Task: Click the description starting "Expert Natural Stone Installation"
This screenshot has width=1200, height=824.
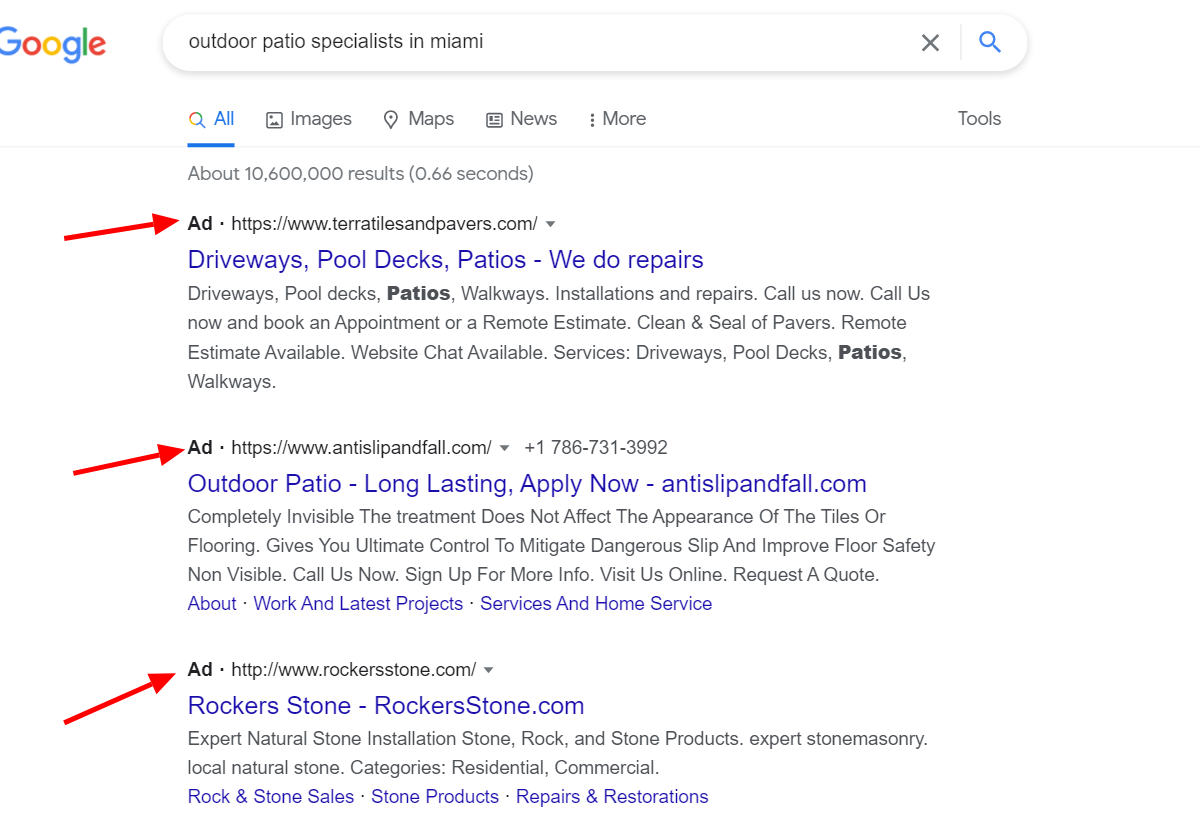Action: point(558,754)
